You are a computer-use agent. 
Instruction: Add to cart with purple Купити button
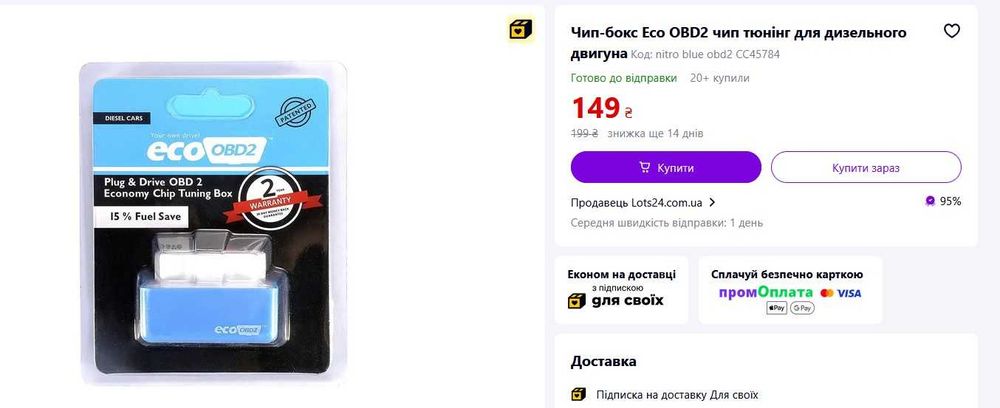666,168
